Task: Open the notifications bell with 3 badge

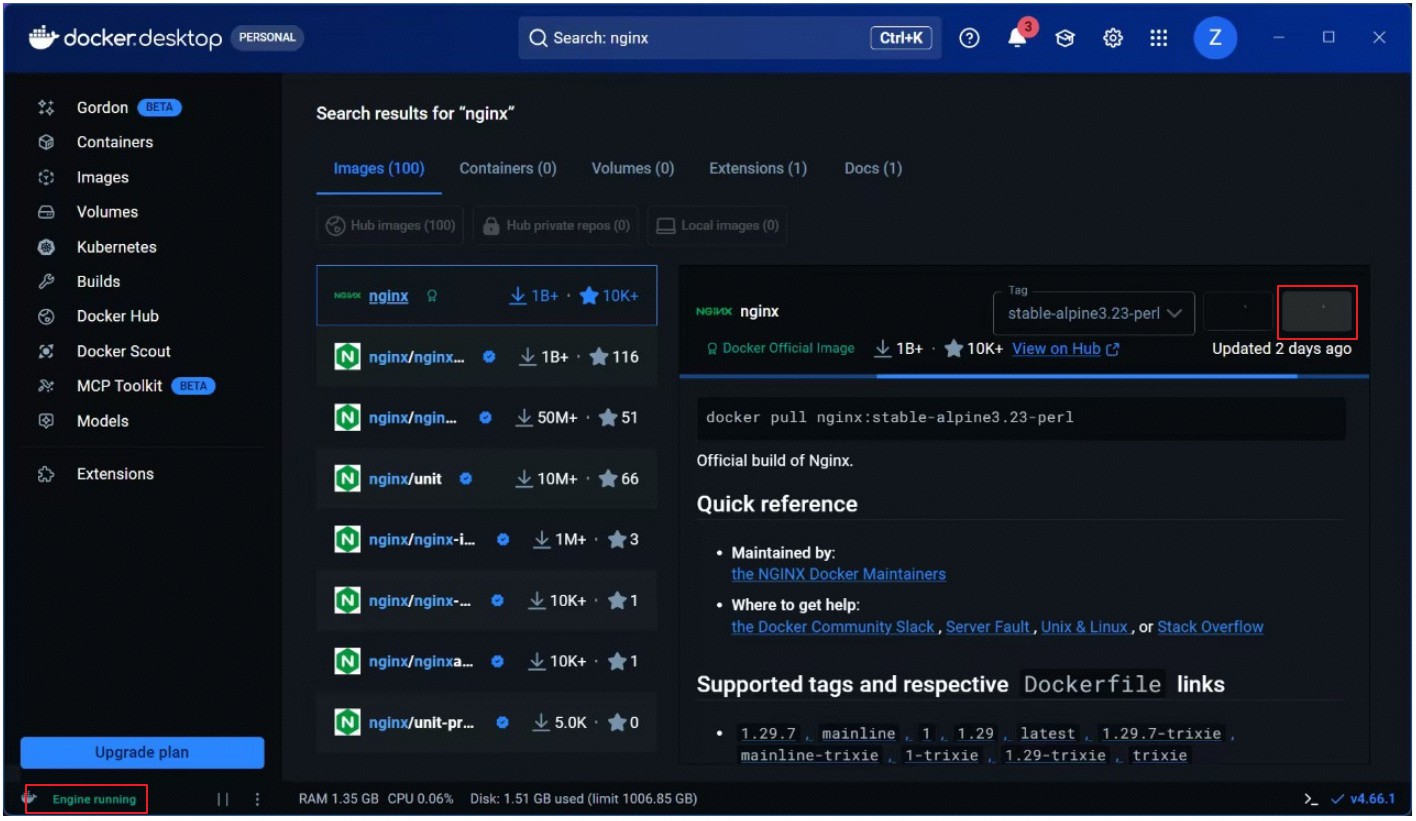Action: click(x=1018, y=37)
